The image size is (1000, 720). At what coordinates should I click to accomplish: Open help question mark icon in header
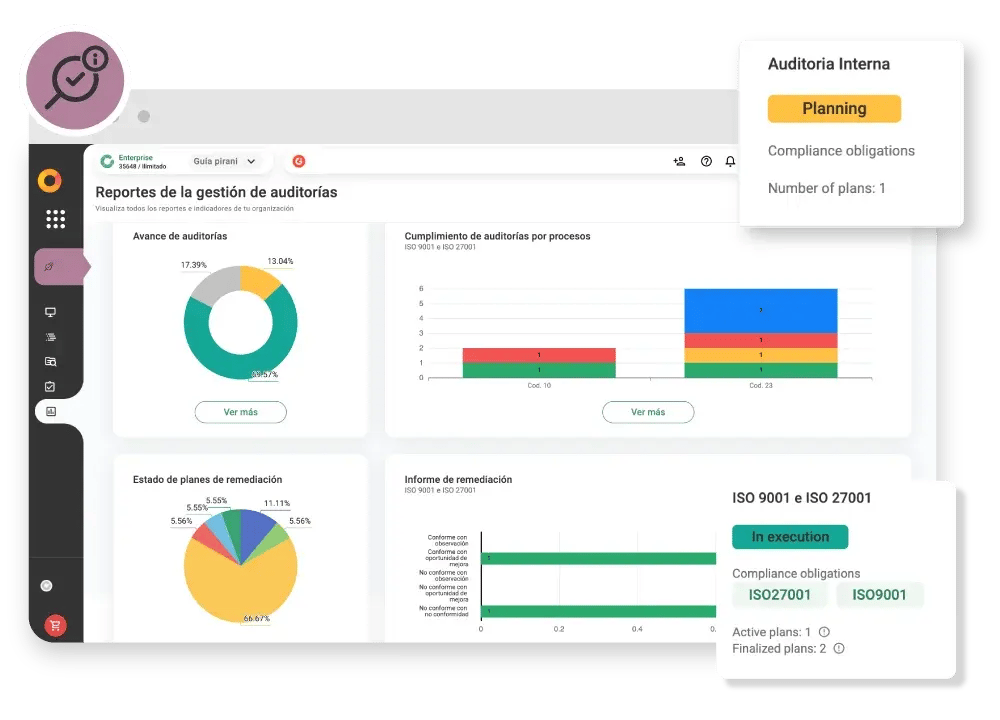click(x=706, y=161)
